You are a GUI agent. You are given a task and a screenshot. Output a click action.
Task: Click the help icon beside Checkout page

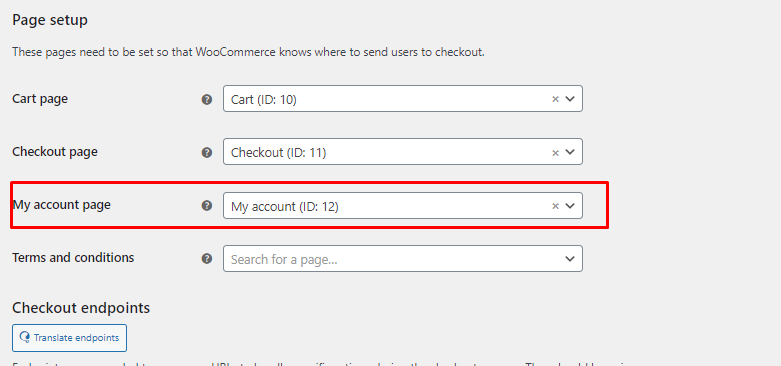(207, 152)
